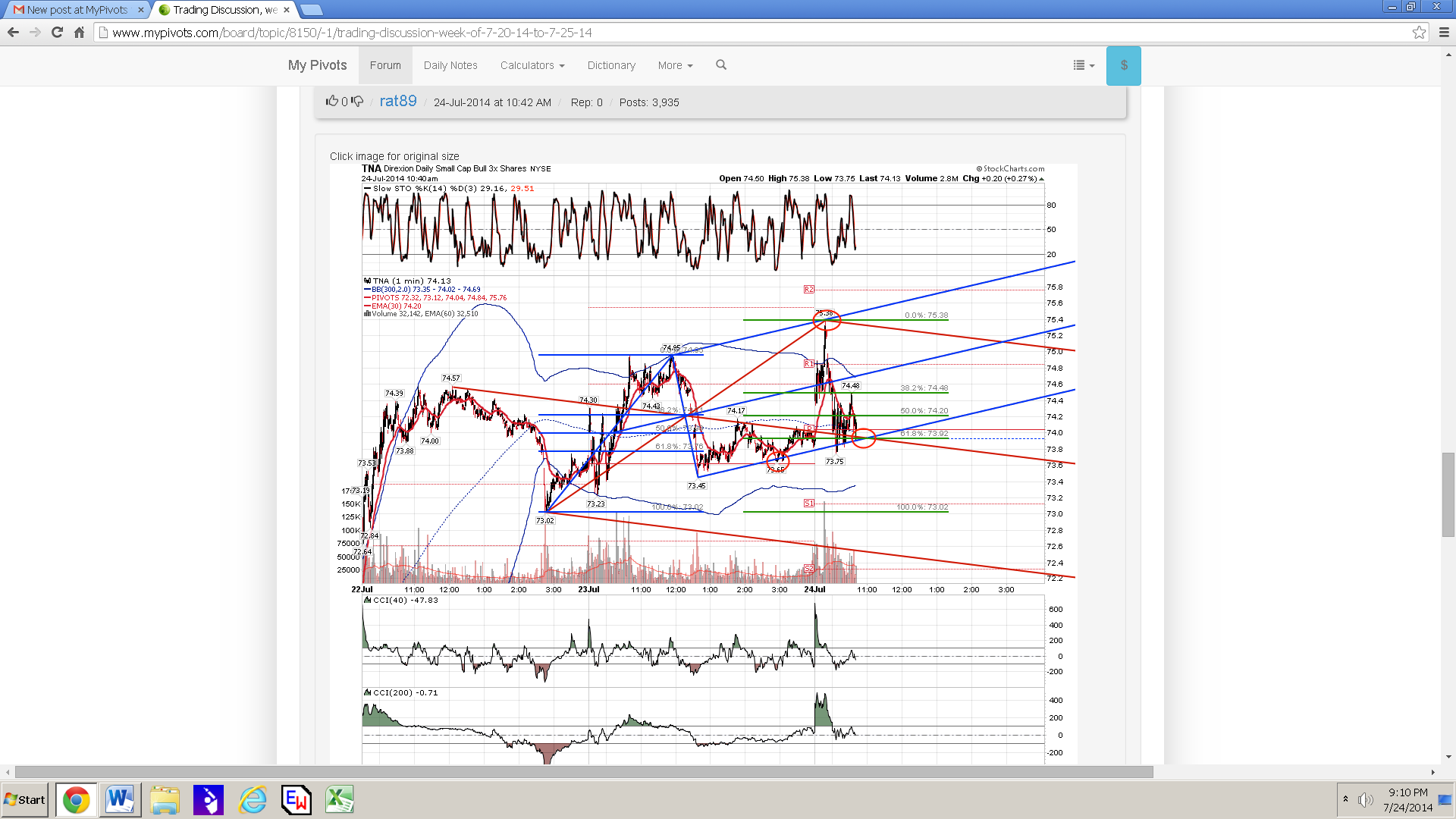Click the TNA chart image for original size
The width and height of the screenshot is (1456, 819).
coord(703,463)
